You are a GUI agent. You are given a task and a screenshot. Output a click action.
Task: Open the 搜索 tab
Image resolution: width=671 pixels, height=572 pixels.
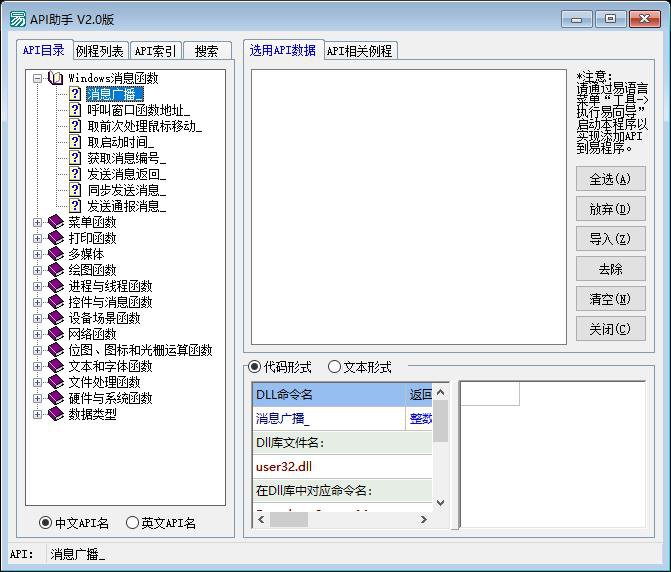207,51
